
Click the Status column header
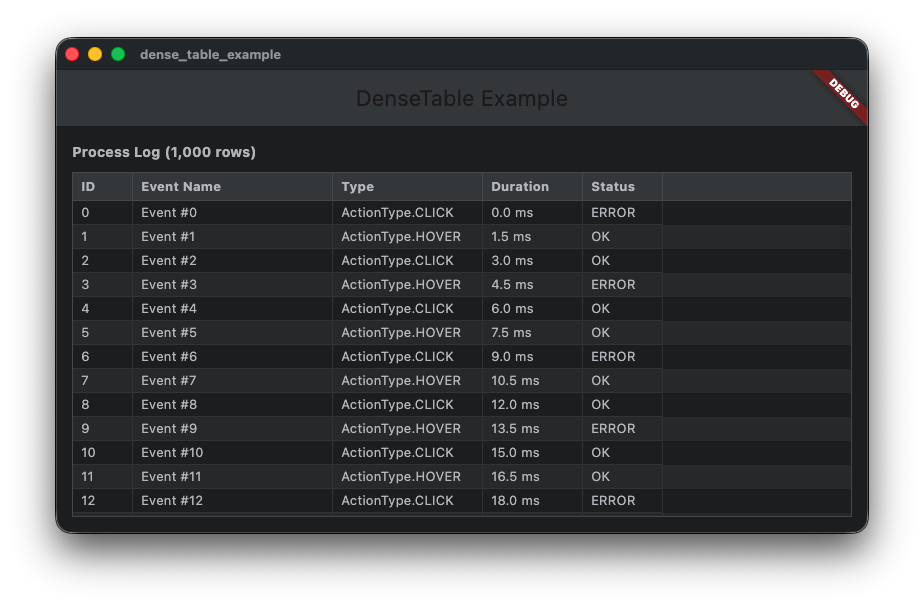tap(622, 187)
